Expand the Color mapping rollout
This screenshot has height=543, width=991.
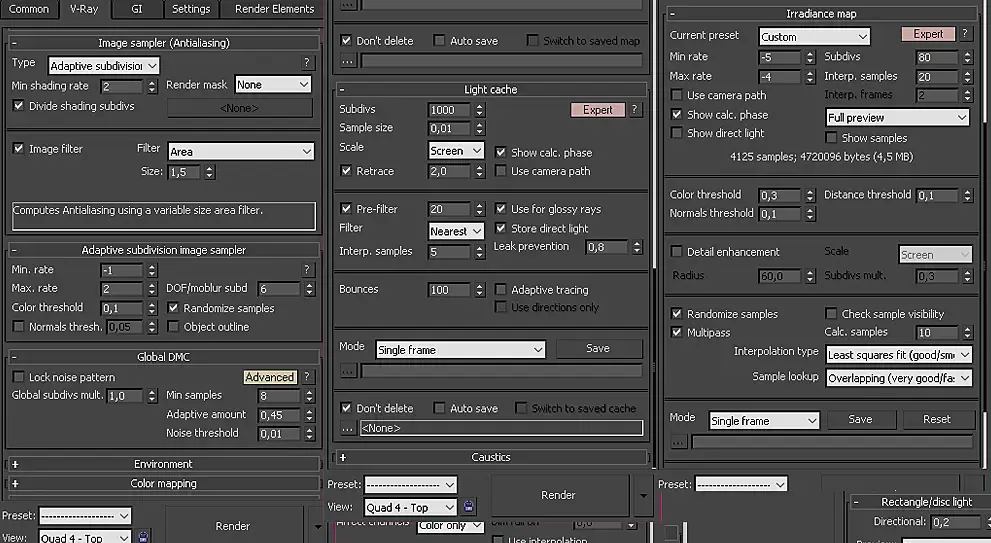[15, 484]
